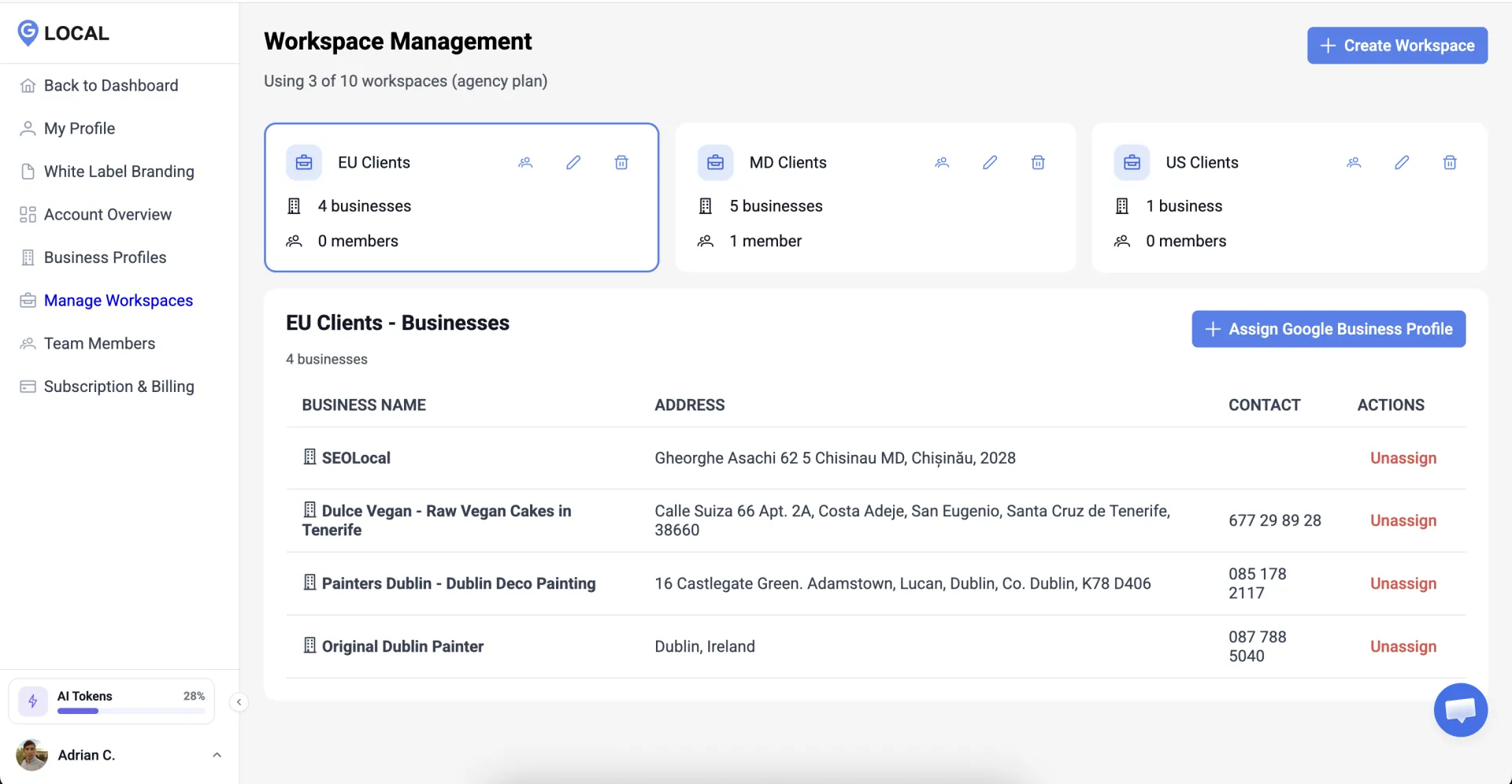Select the MD Clients workspace name

(787, 163)
